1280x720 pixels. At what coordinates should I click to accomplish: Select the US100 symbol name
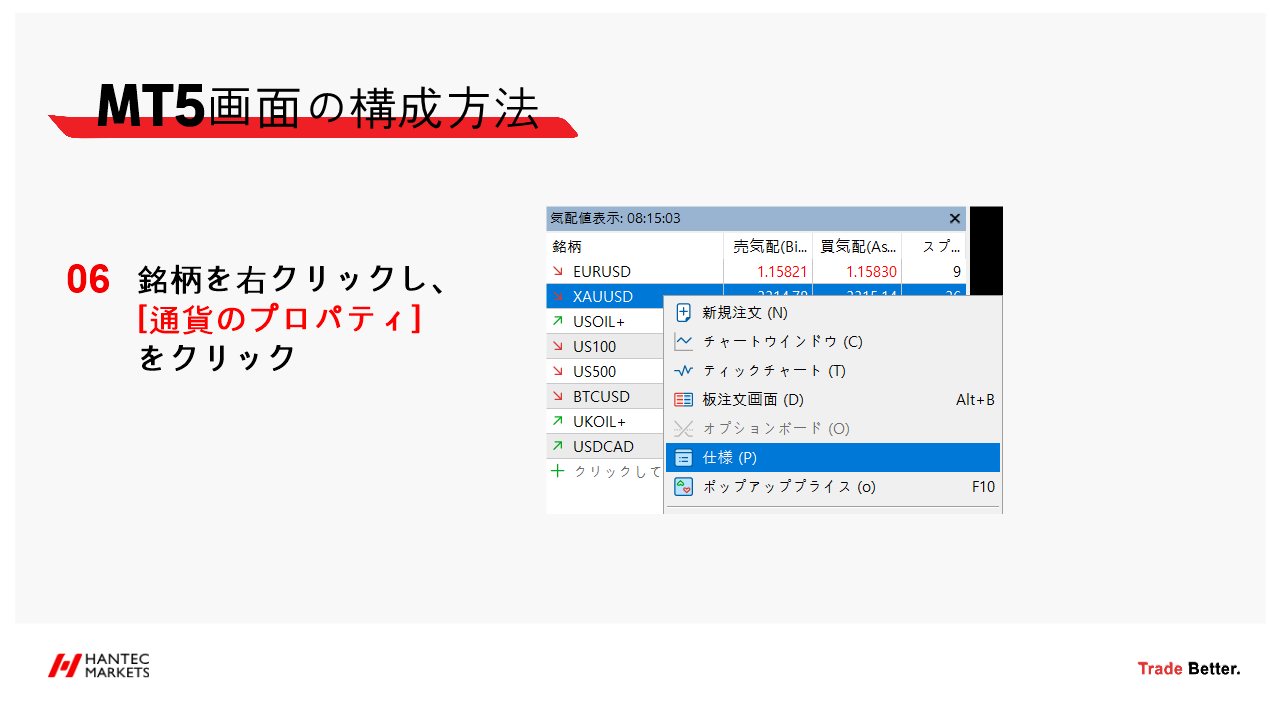tap(595, 347)
